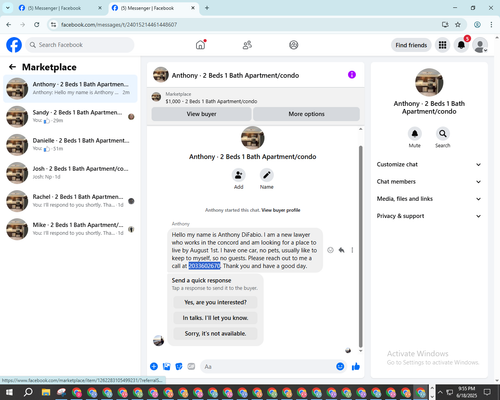Screen dimensions: 500x400
Task: Expand Chat members section
Action: coord(429,182)
